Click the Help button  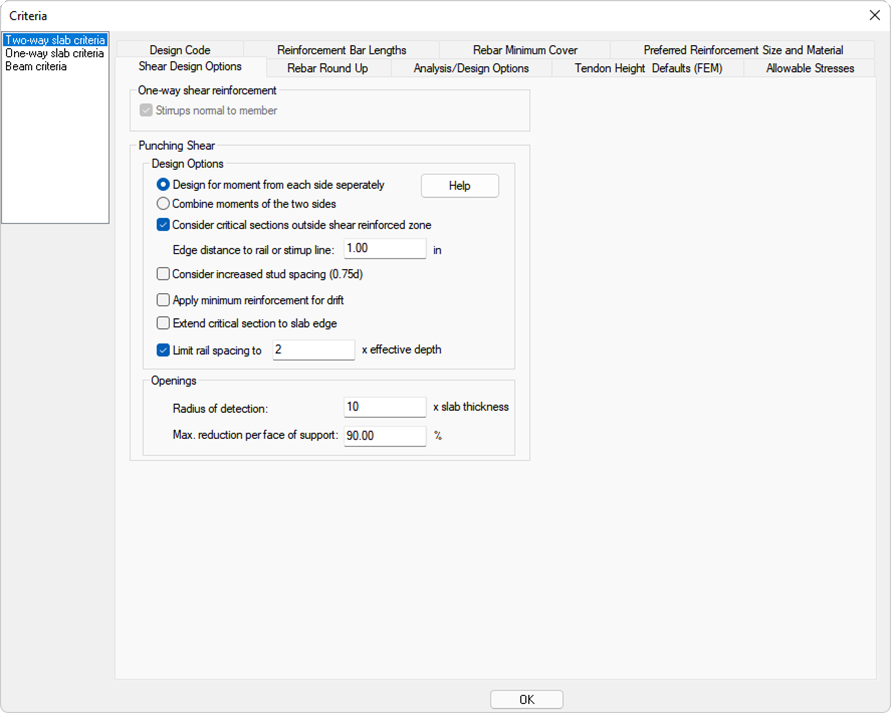[x=459, y=186]
